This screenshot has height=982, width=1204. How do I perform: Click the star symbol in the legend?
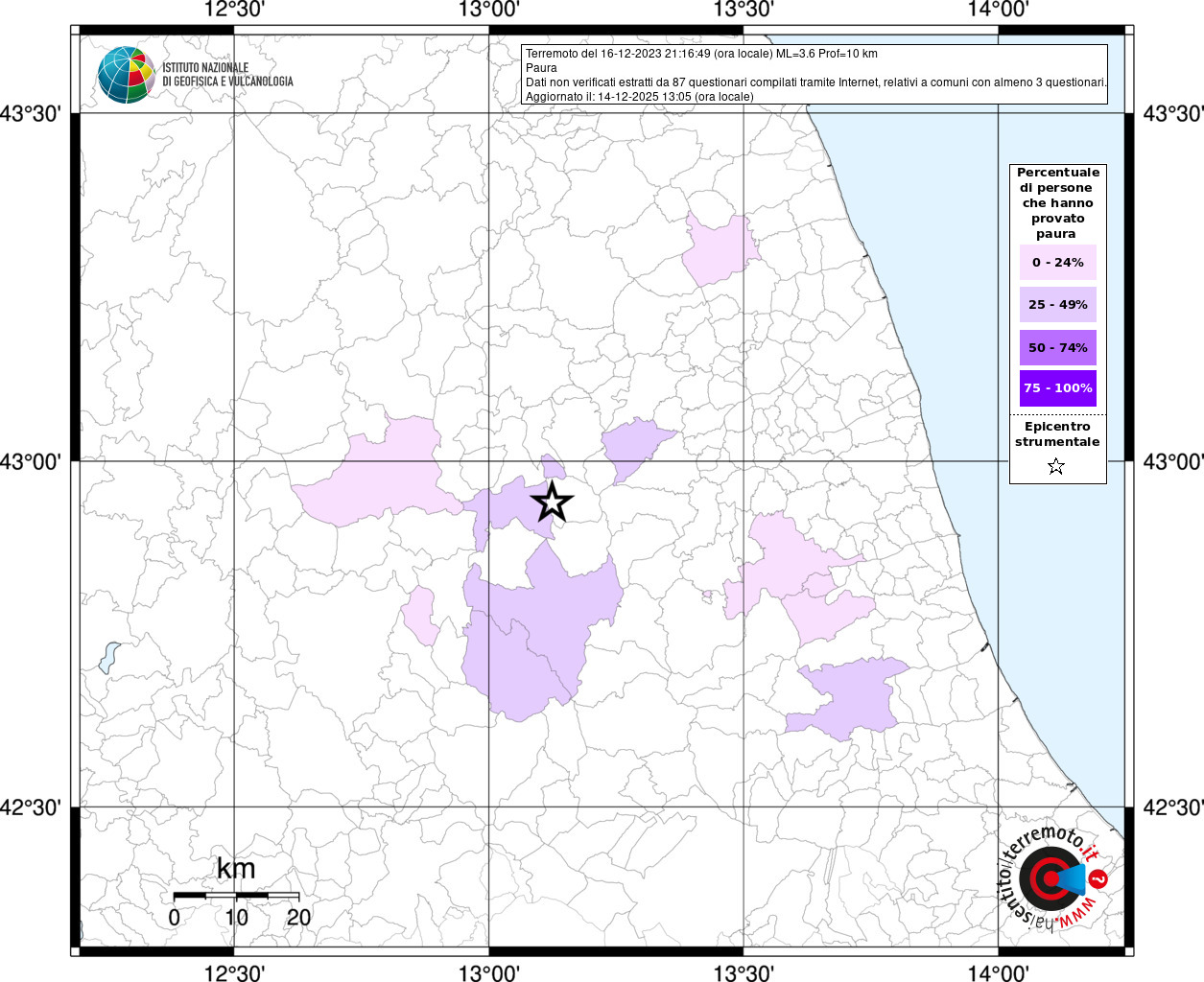pos(1056,467)
